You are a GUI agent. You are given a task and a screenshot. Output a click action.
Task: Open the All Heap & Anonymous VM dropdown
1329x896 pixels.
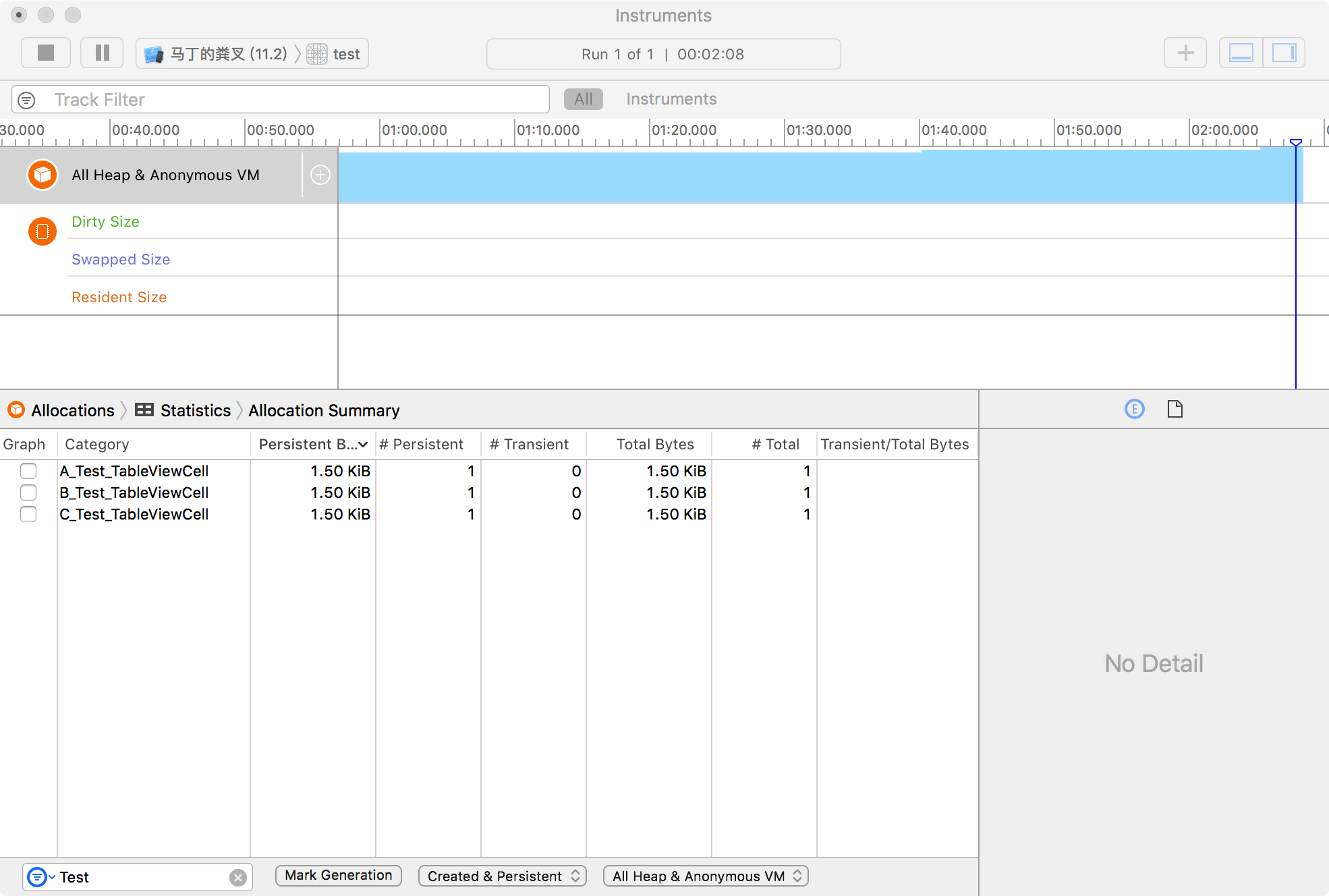(706, 876)
